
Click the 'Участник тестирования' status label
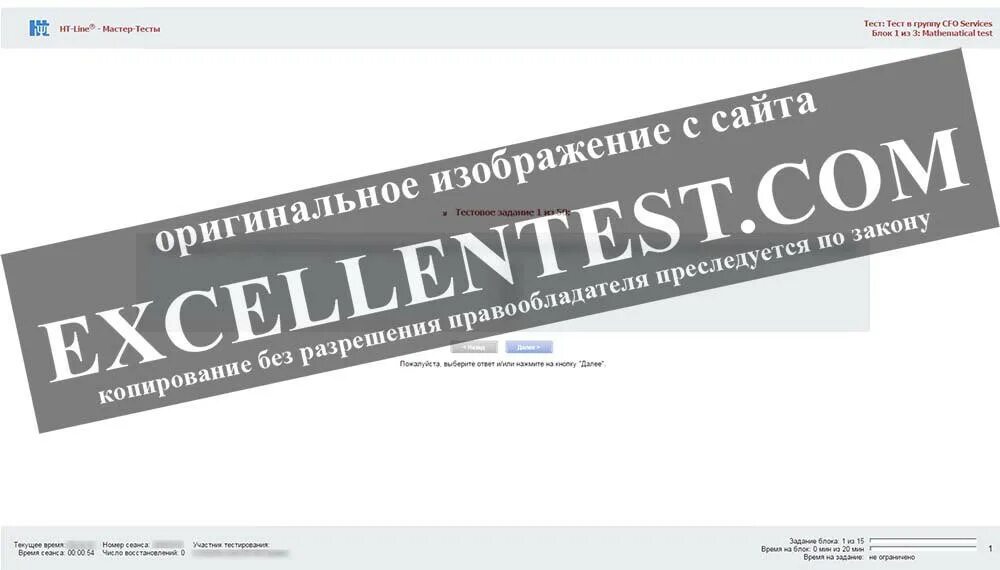pyautogui.click(x=232, y=545)
